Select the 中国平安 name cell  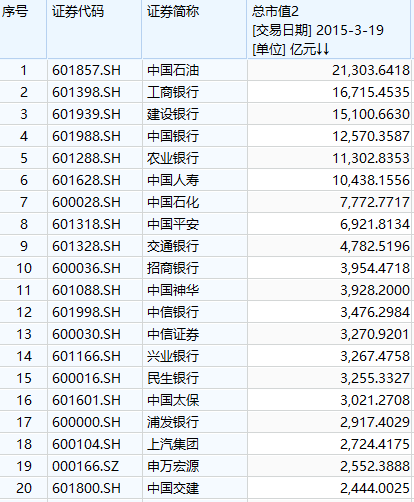point(195,224)
